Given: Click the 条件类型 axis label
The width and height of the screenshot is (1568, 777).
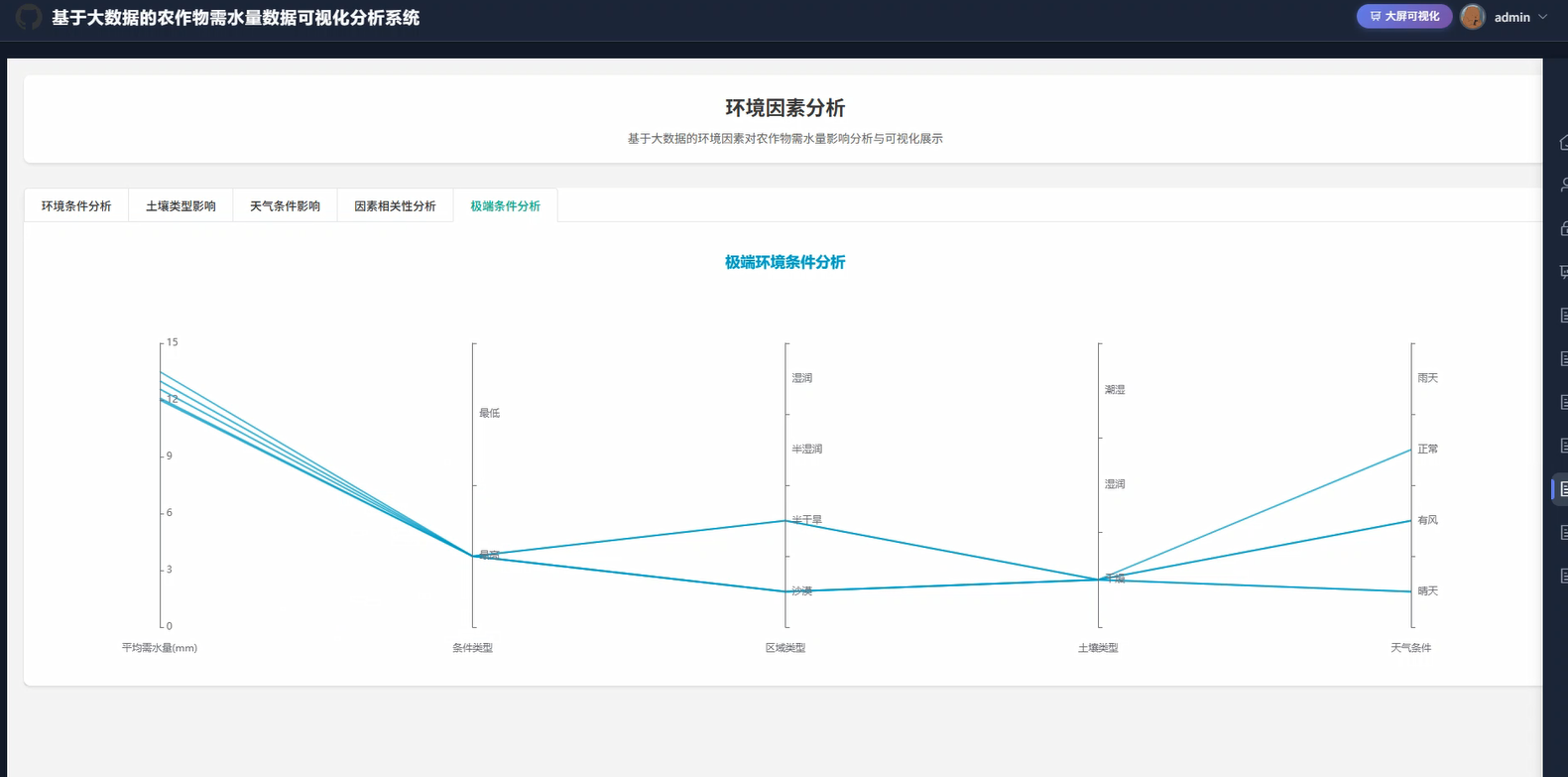Looking at the screenshot, I should [473, 648].
